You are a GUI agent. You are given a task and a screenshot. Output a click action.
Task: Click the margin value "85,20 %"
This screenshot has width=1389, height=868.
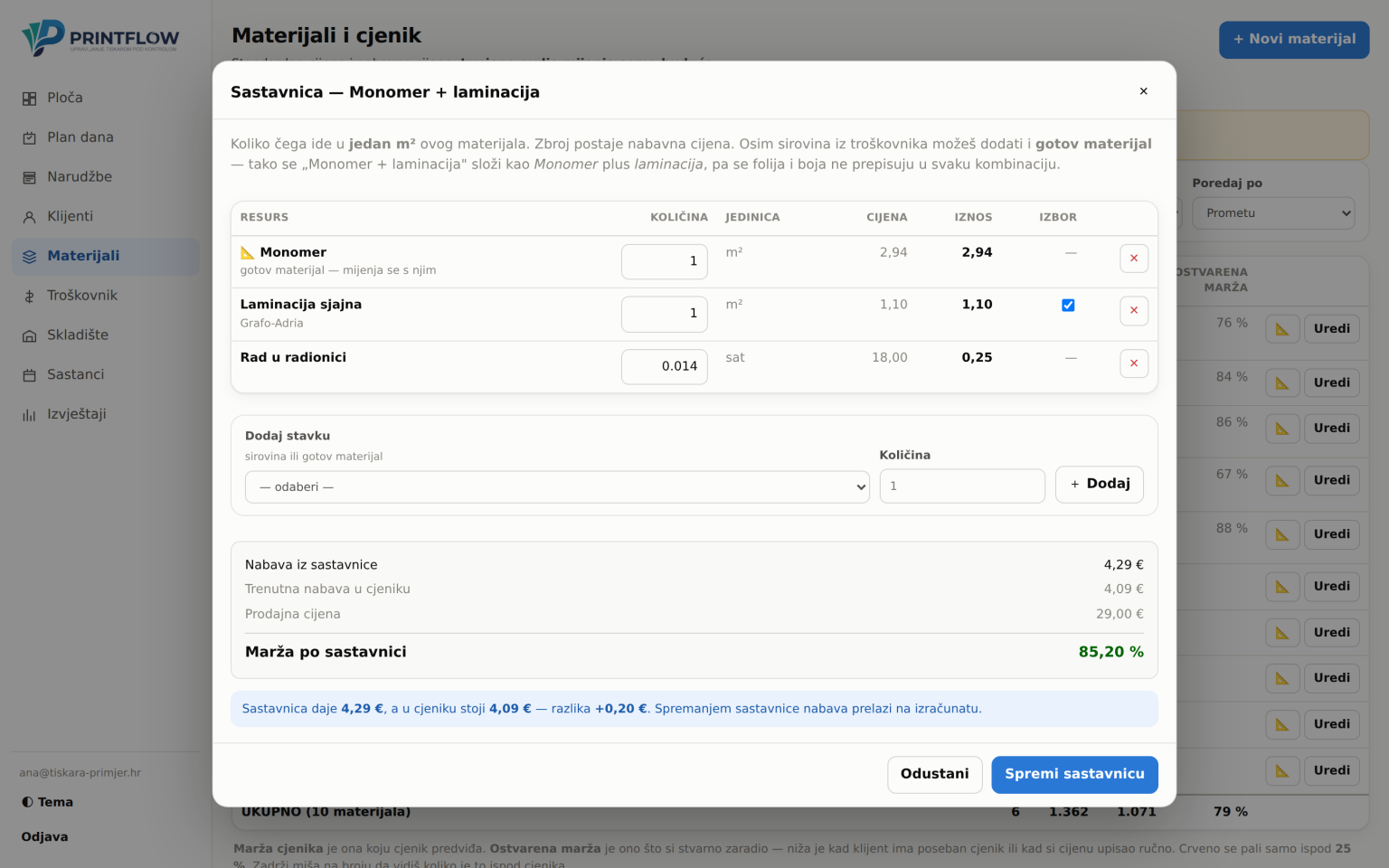click(x=1110, y=652)
